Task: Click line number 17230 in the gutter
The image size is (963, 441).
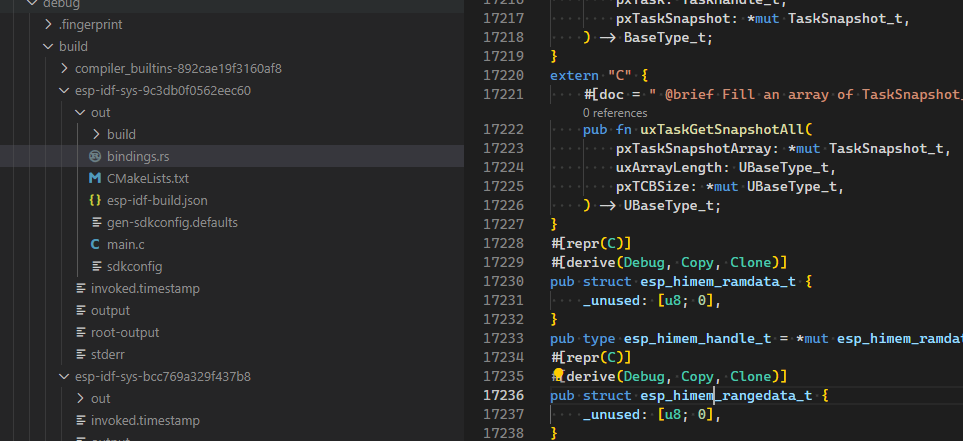Action: pyautogui.click(x=504, y=281)
